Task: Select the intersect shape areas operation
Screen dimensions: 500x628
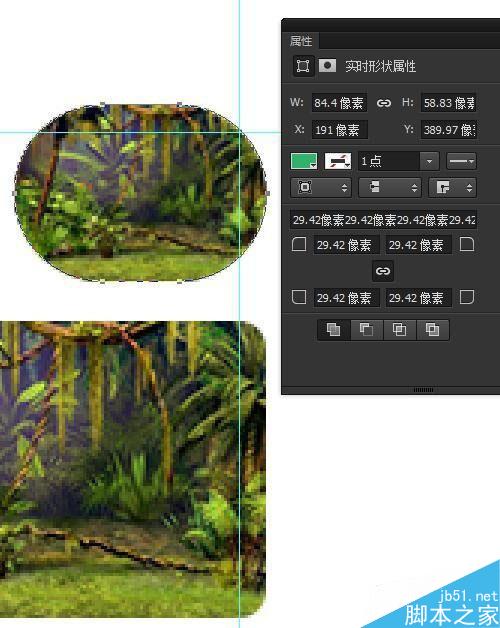Action: coord(399,330)
